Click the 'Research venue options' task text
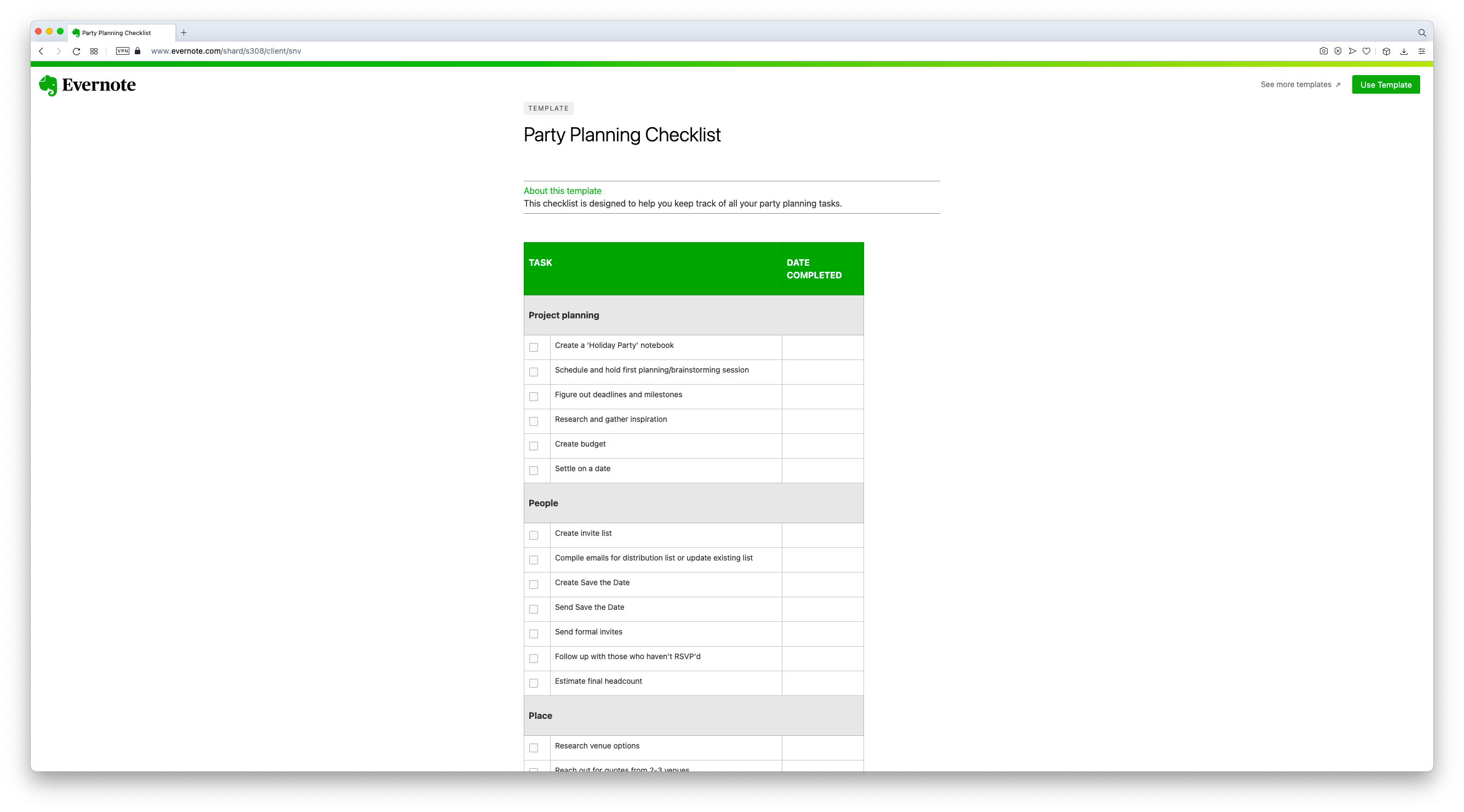The height and width of the screenshot is (812, 1464). pyautogui.click(x=597, y=746)
